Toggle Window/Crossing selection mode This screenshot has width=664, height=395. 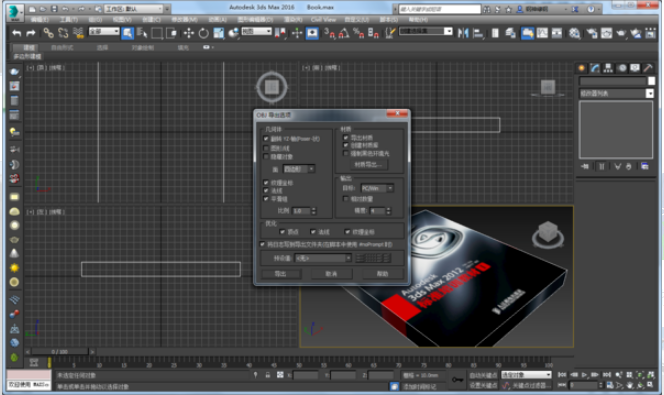pyautogui.click(x=171, y=33)
